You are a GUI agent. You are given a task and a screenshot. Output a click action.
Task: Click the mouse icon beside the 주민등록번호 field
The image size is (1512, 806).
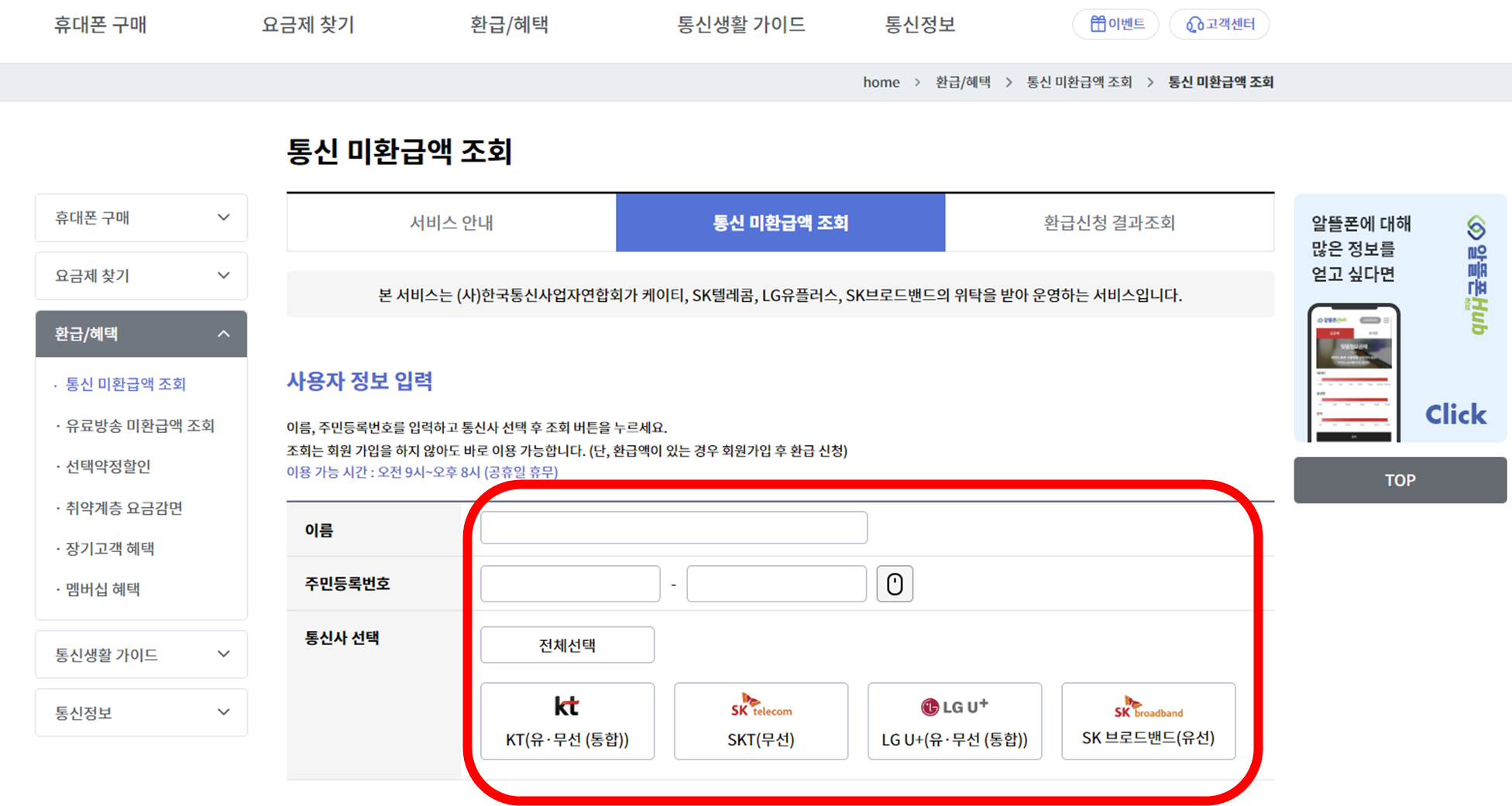(x=895, y=584)
